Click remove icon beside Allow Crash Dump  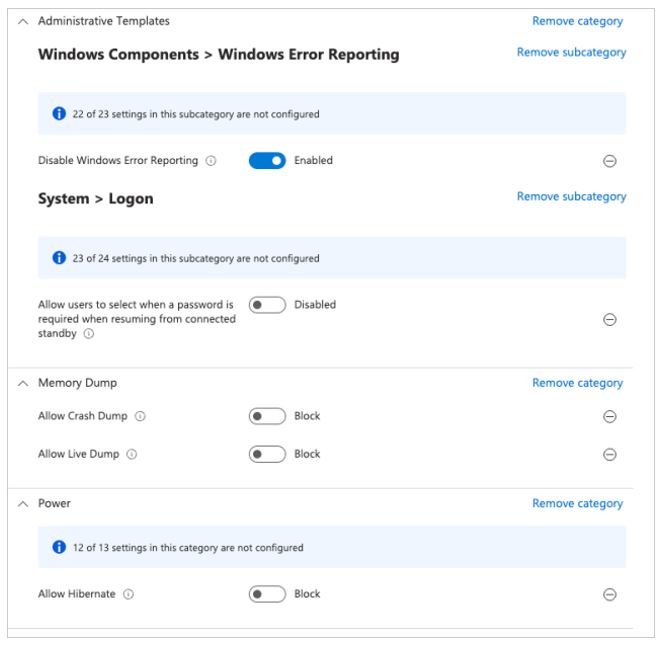[x=609, y=417]
